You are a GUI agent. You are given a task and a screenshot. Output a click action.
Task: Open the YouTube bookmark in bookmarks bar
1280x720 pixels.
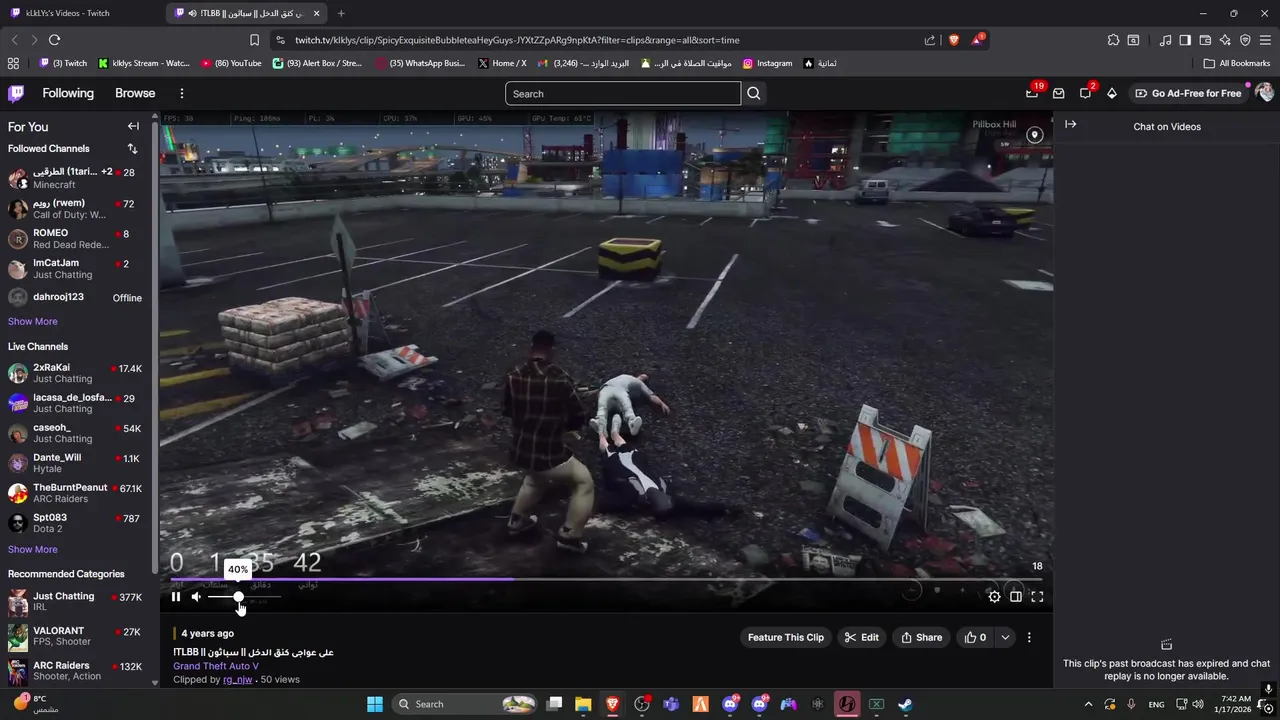pos(231,63)
